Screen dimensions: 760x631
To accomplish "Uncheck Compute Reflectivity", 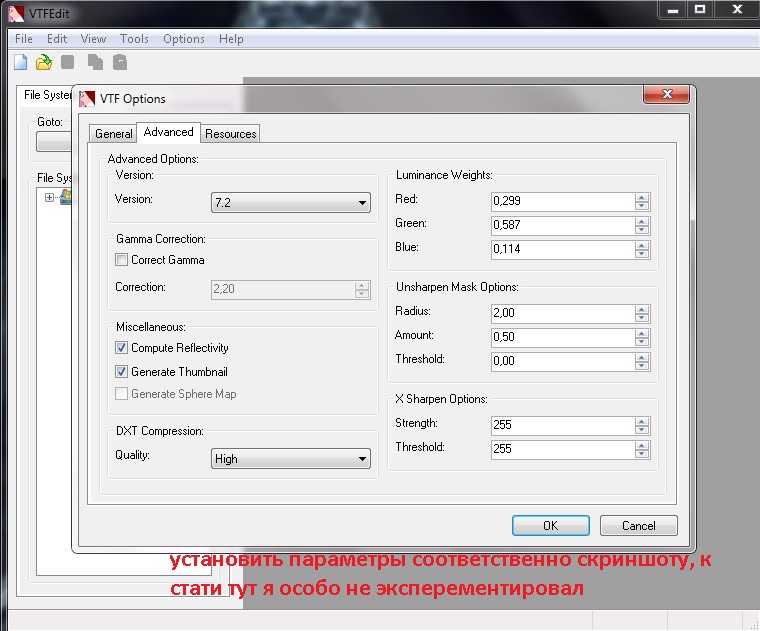I will [x=121, y=347].
